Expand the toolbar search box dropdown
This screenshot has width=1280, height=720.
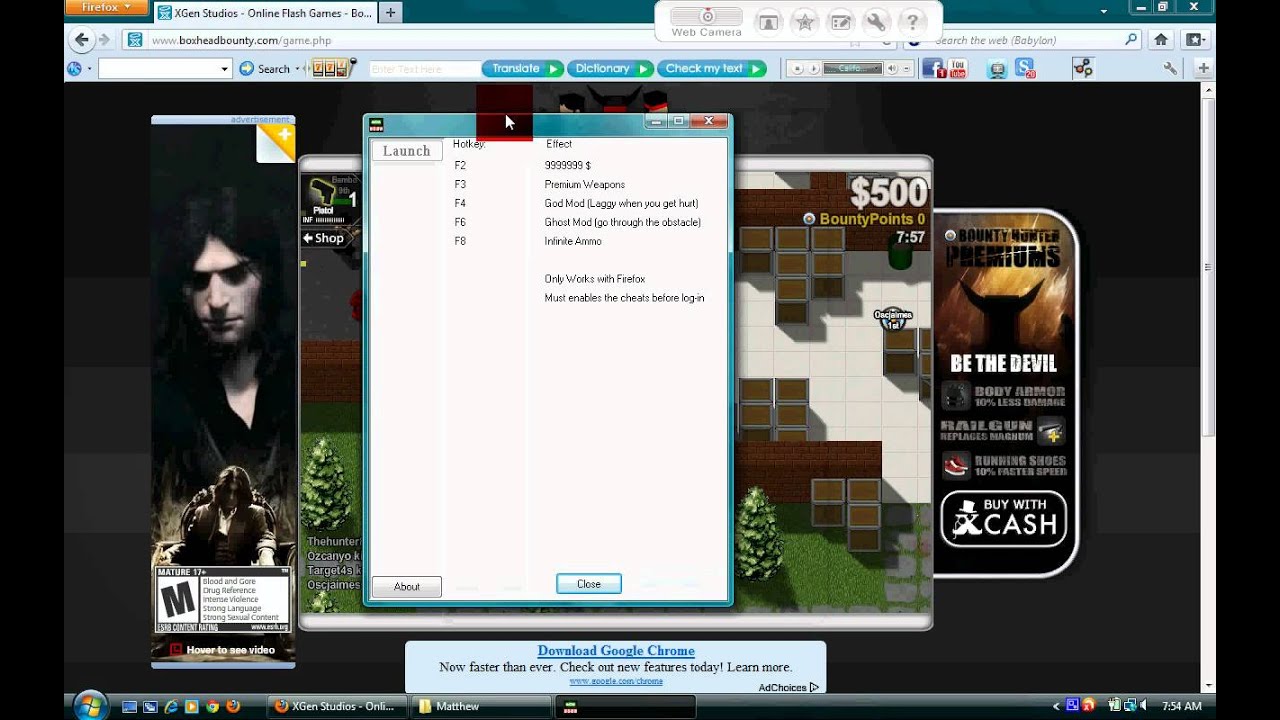tap(225, 68)
